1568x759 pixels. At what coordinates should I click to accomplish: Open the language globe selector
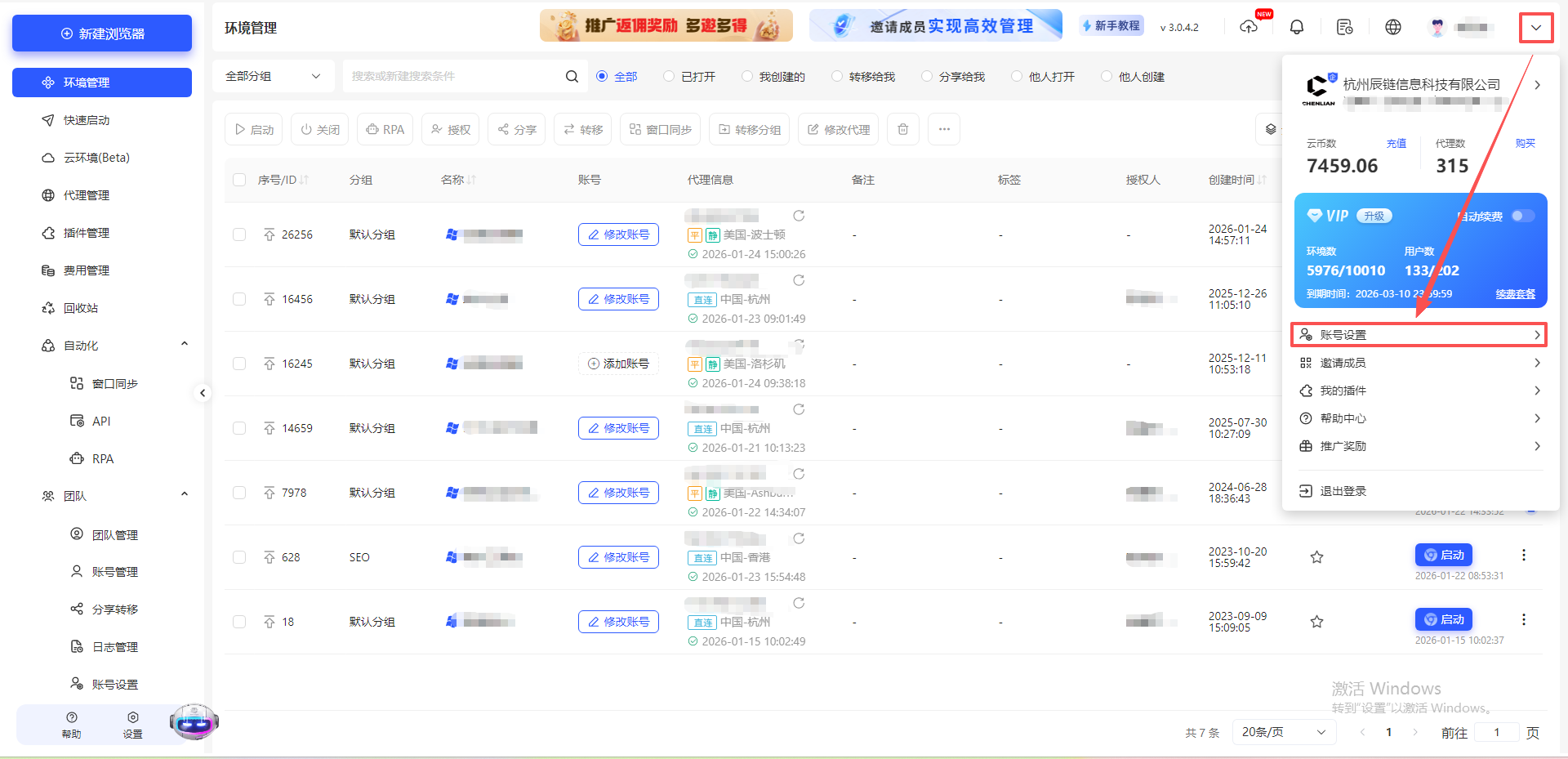click(1393, 27)
